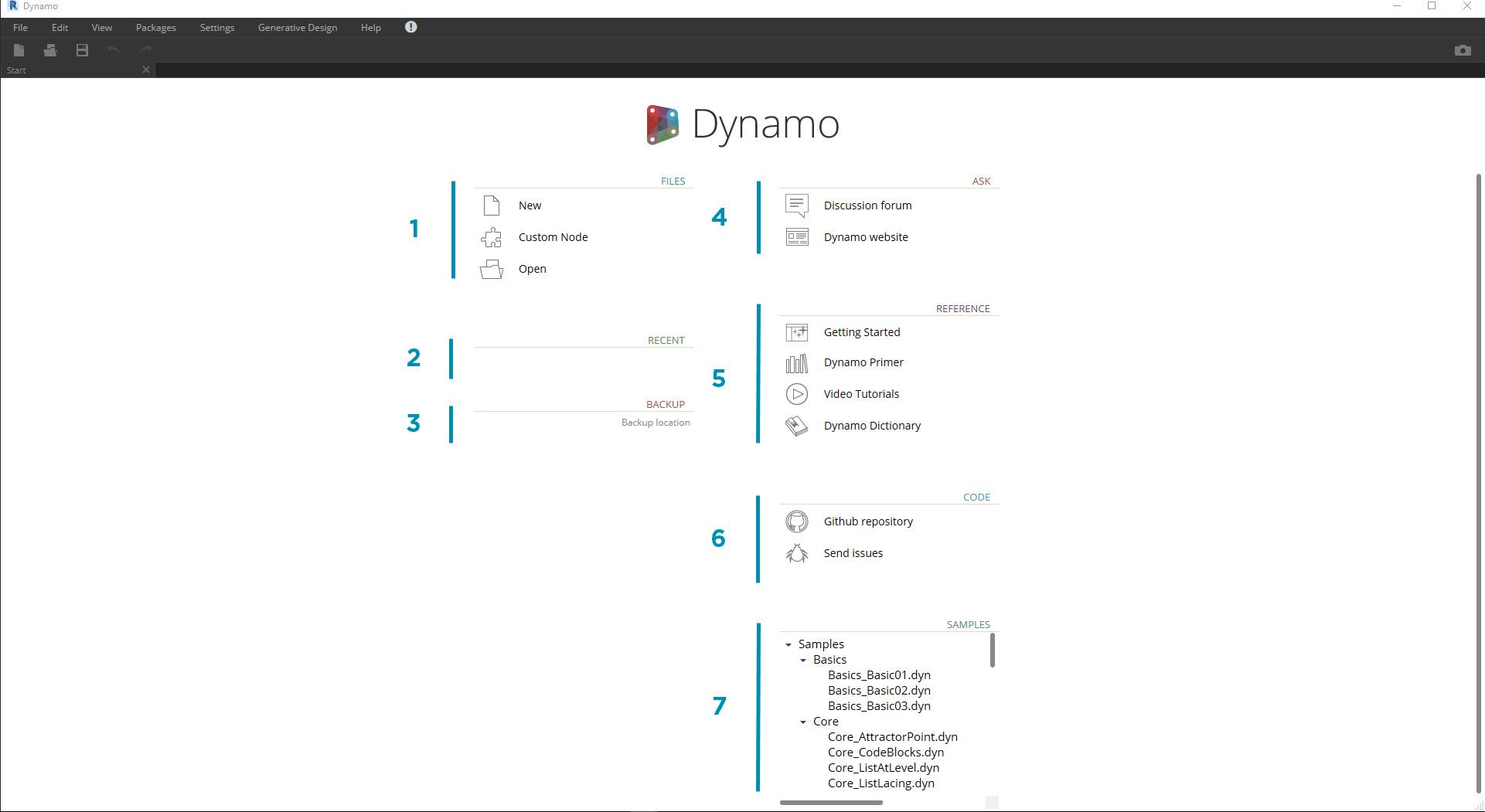Click the Getting Started icon

tap(796, 331)
